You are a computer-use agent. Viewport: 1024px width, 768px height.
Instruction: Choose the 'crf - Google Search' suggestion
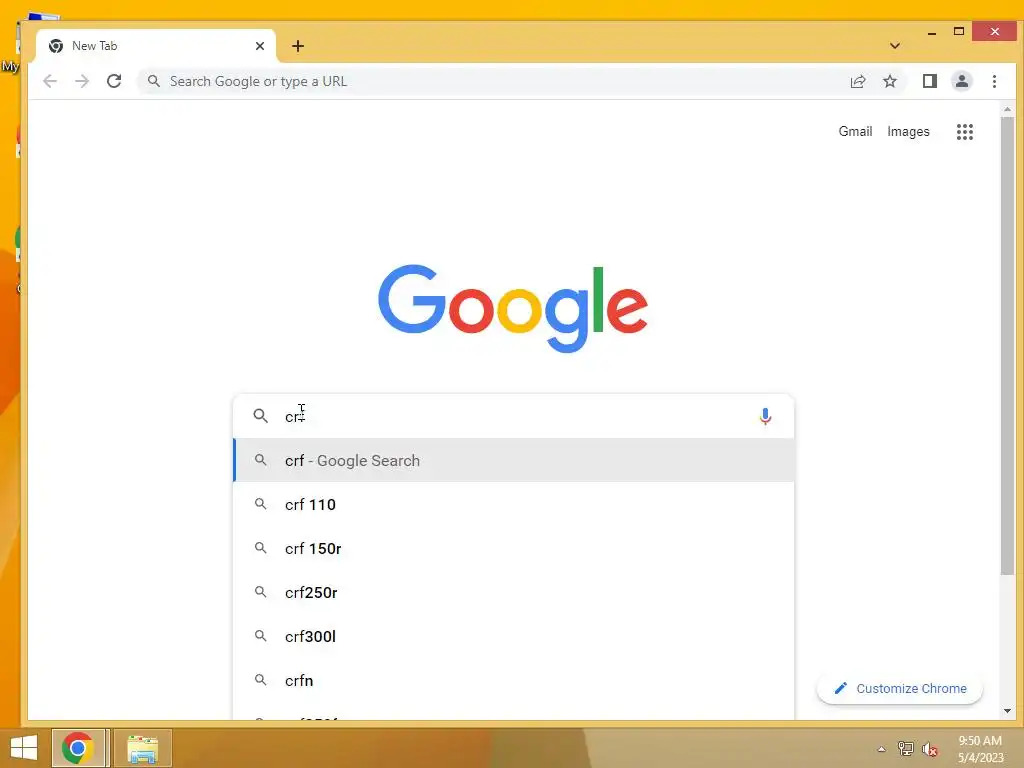point(513,460)
